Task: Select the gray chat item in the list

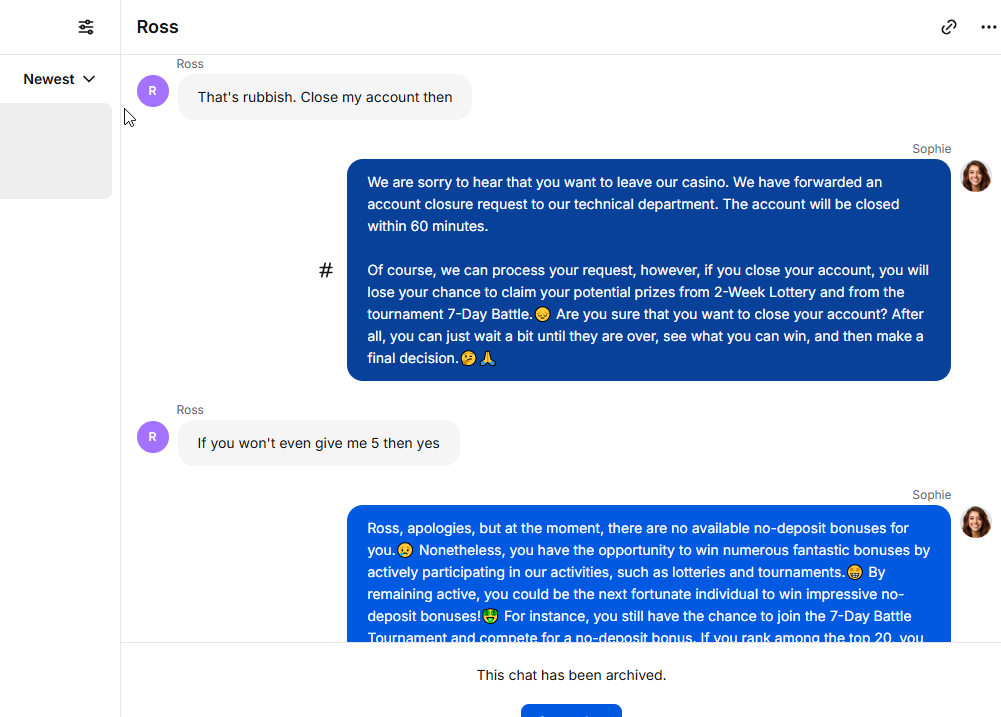Action: click(x=55, y=151)
